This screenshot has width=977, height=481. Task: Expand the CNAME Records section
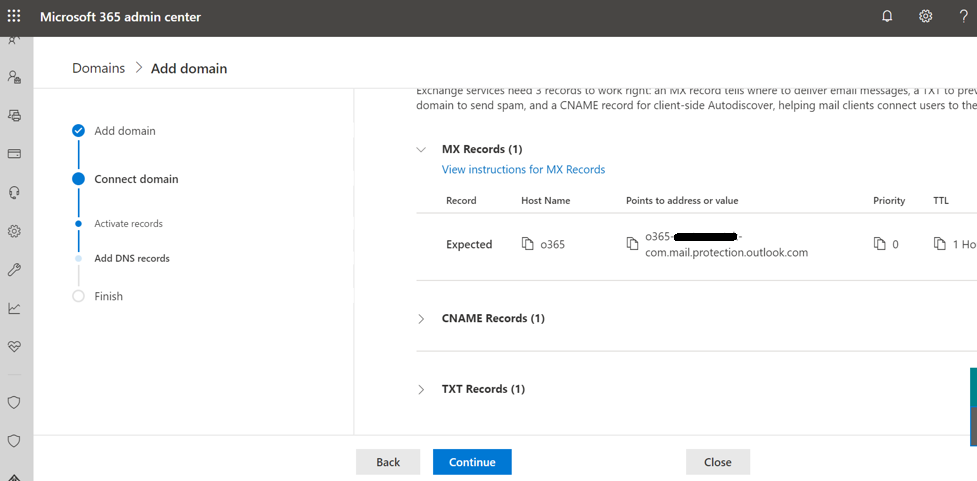click(x=421, y=319)
